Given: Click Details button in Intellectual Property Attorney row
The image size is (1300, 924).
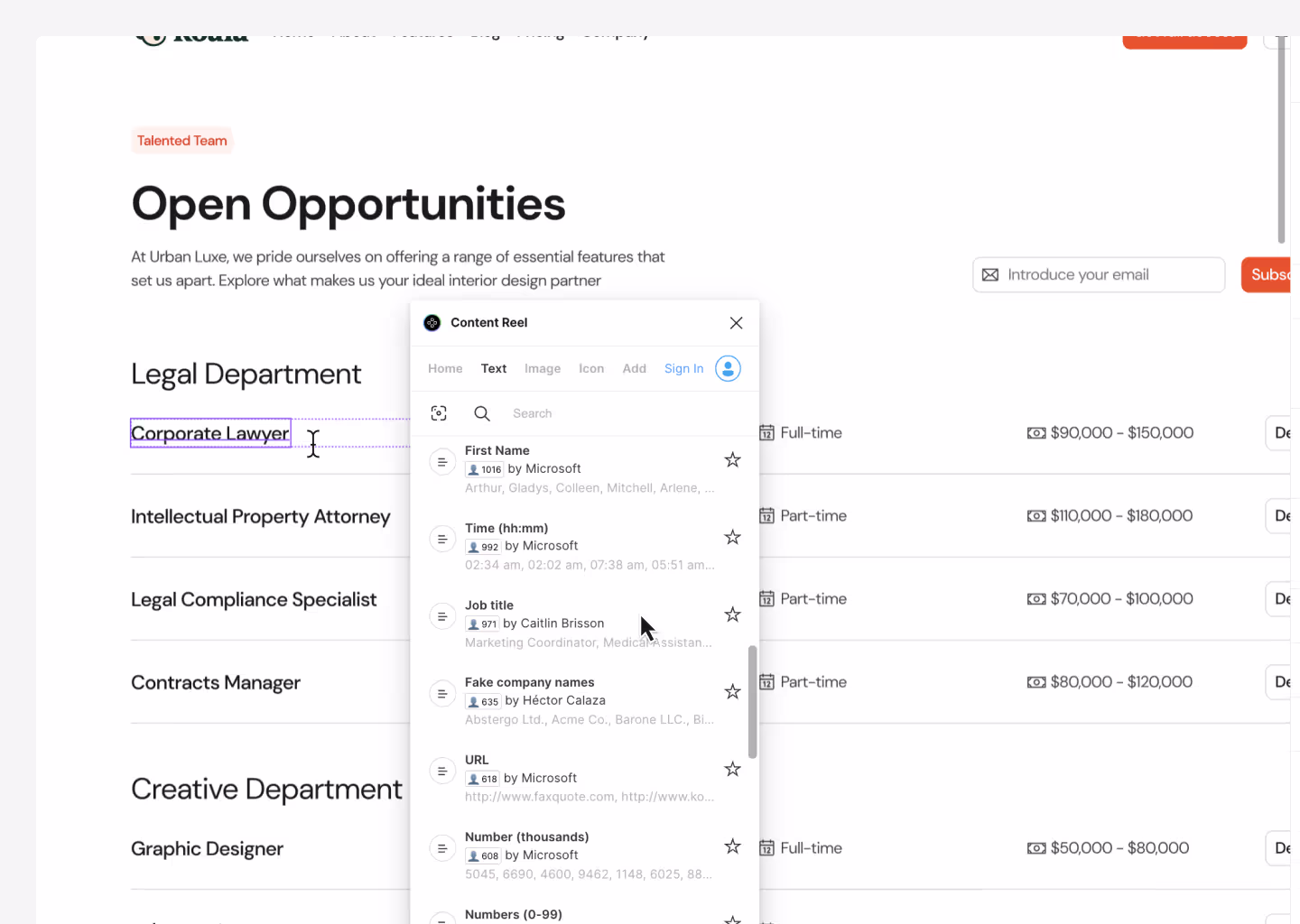Looking at the screenshot, I should coord(1278,516).
